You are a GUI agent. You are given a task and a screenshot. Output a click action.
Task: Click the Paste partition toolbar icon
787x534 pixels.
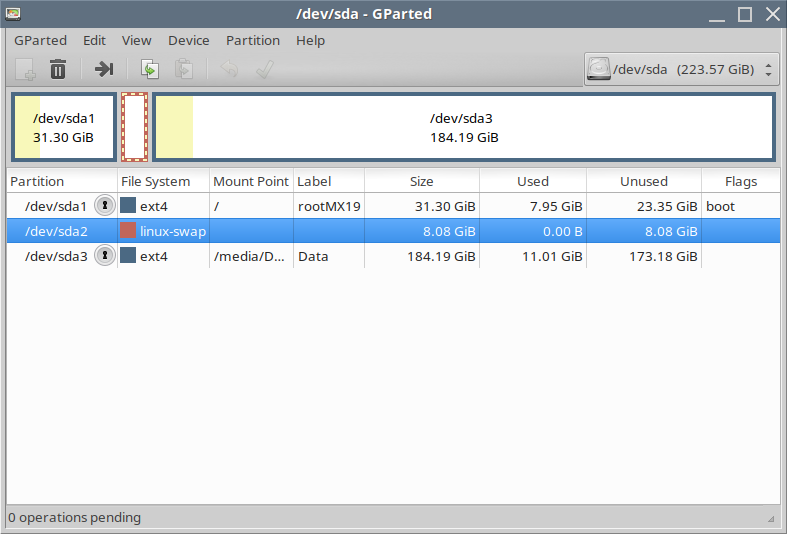pyautogui.click(x=183, y=69)
